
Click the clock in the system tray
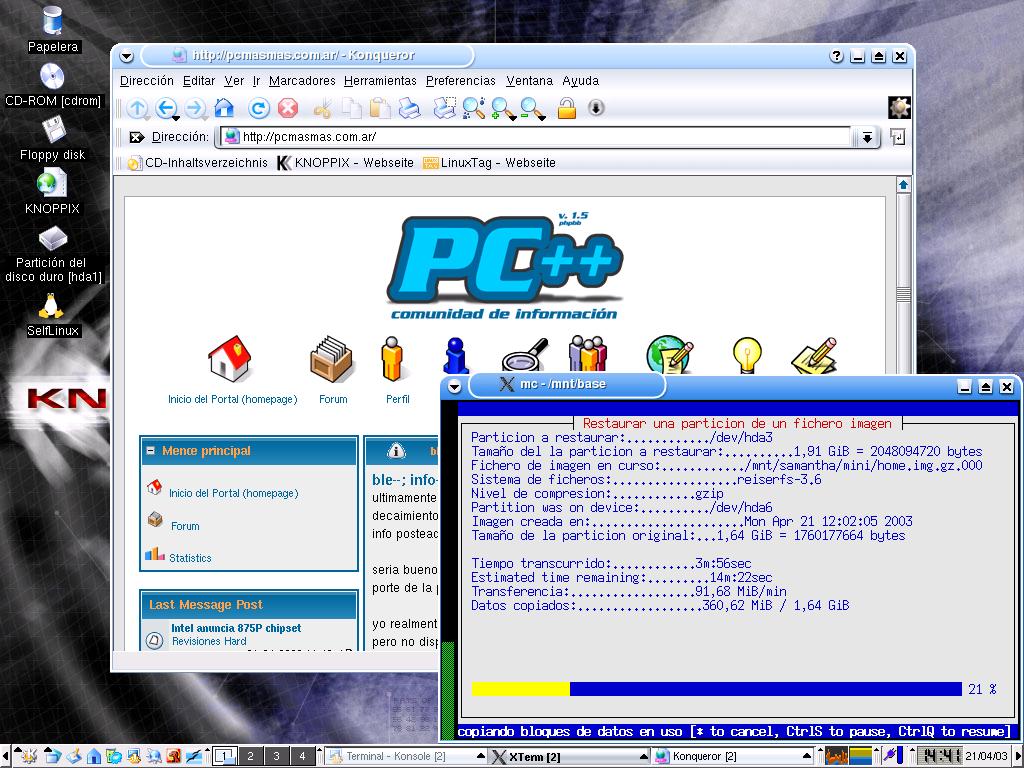(939, 756)
